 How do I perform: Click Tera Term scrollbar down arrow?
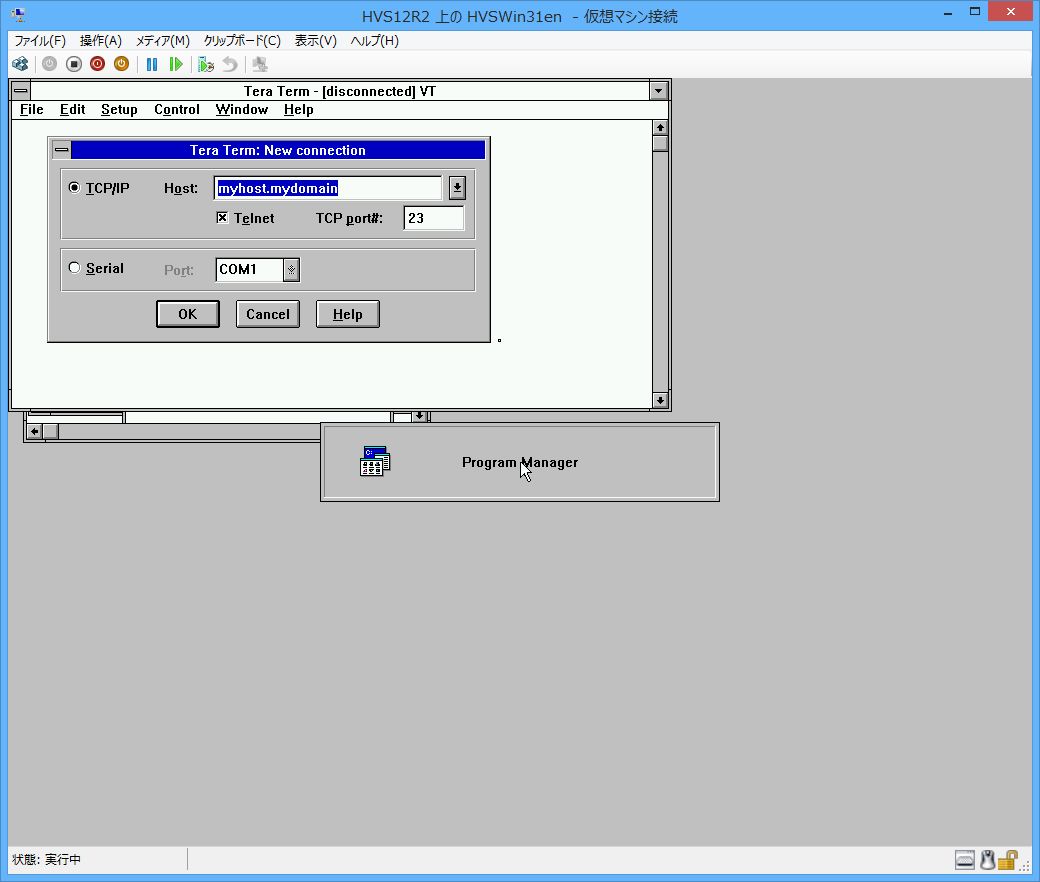[x=660, y=400]
